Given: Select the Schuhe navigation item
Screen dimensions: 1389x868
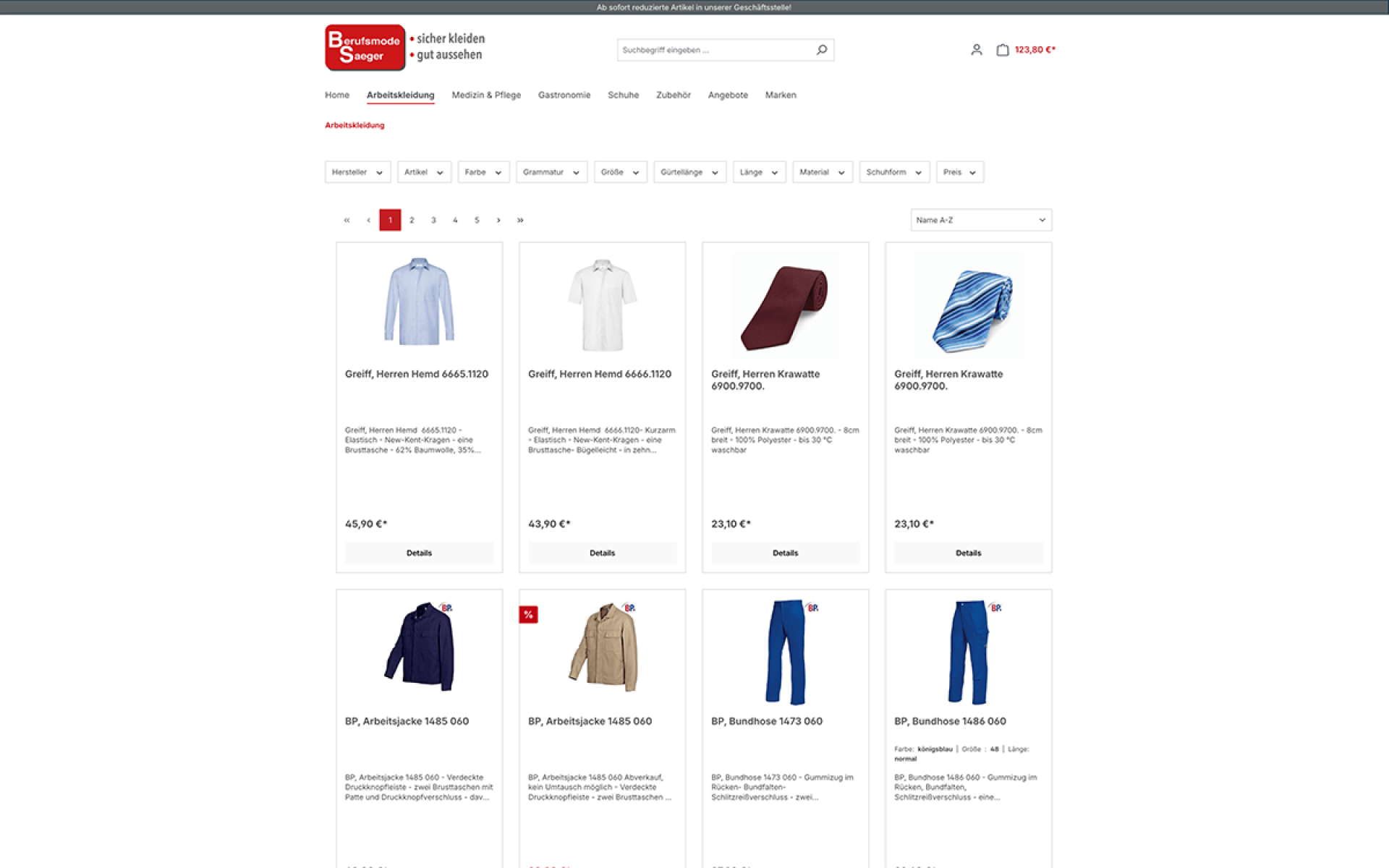Looking at the screenshot, I should tap(623, 95).
